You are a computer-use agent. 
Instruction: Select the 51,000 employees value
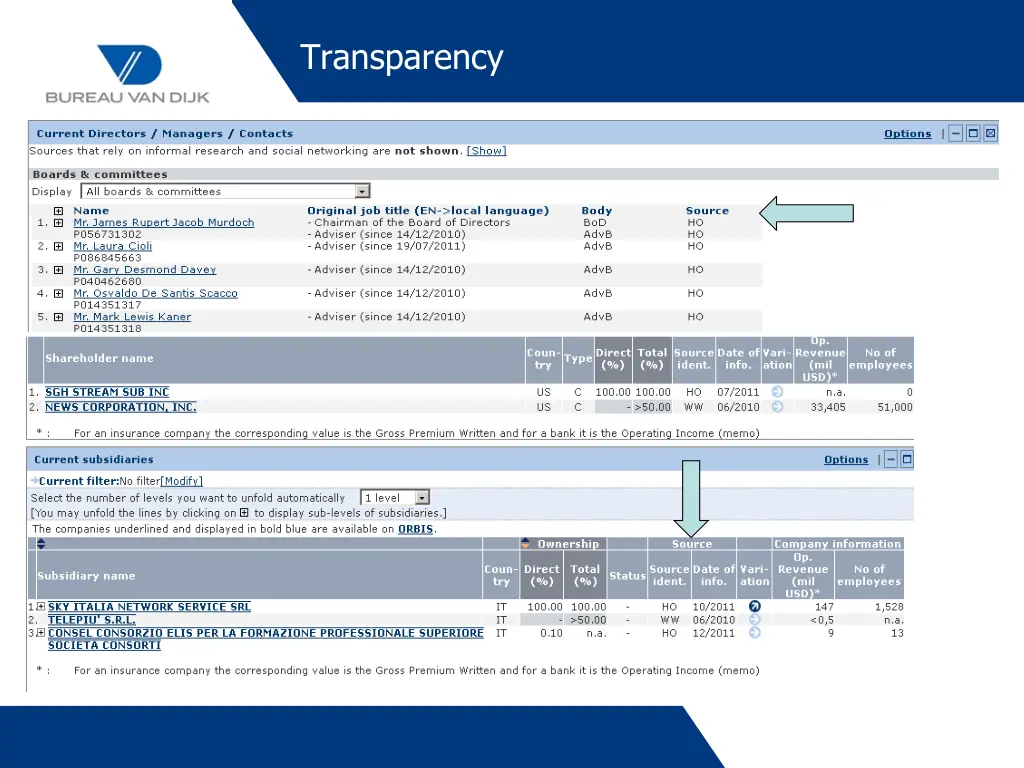coord(894,407)
